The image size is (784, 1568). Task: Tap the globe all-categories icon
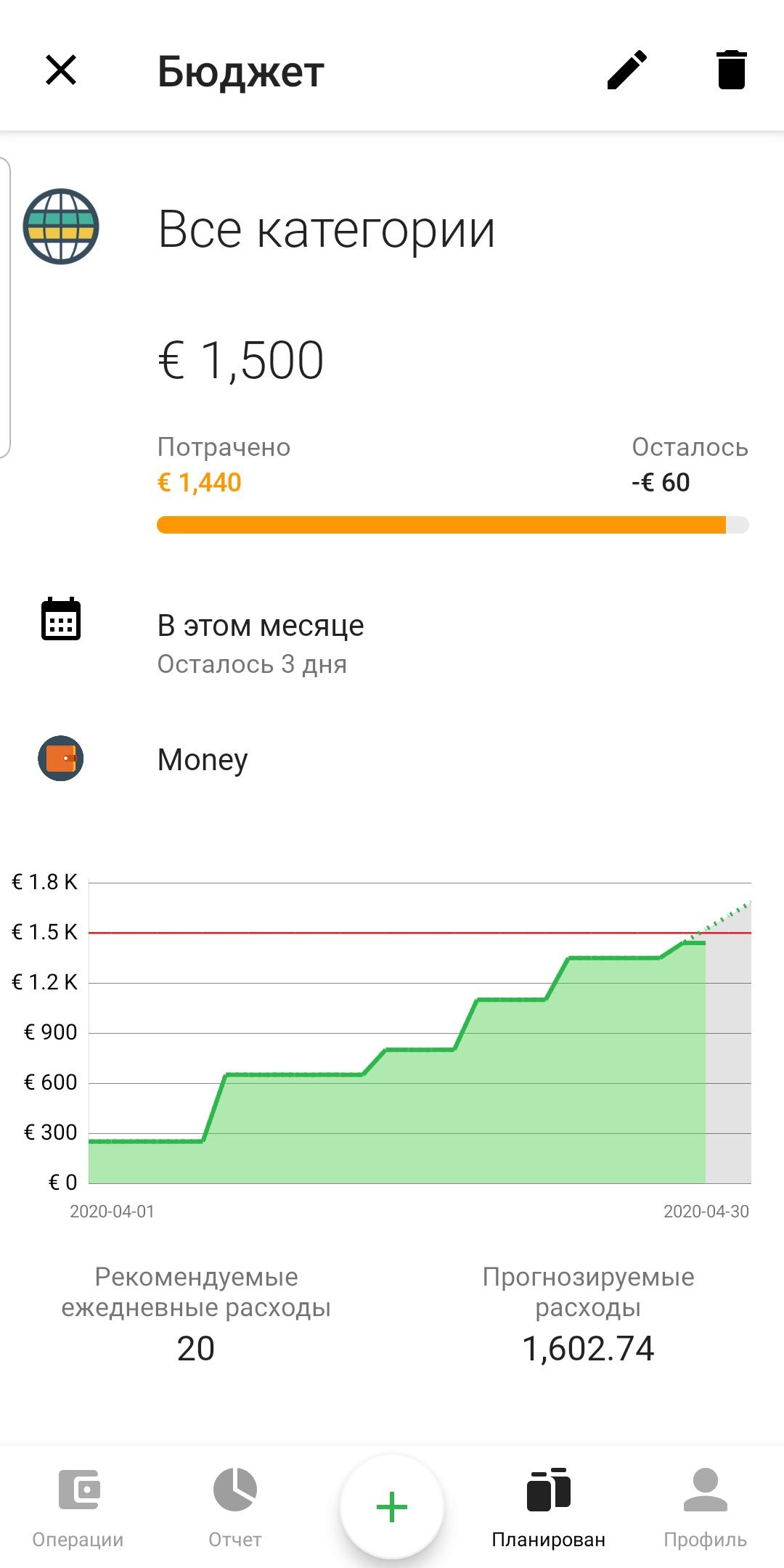61,226
